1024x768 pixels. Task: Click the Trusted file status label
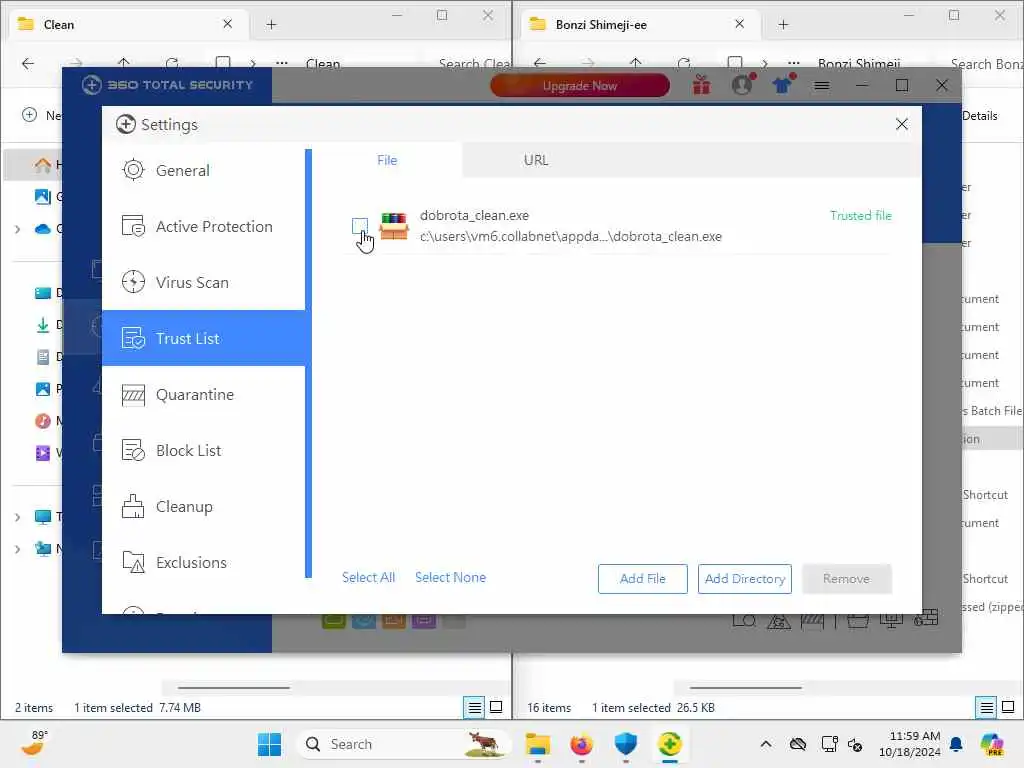tap(861, 216)
